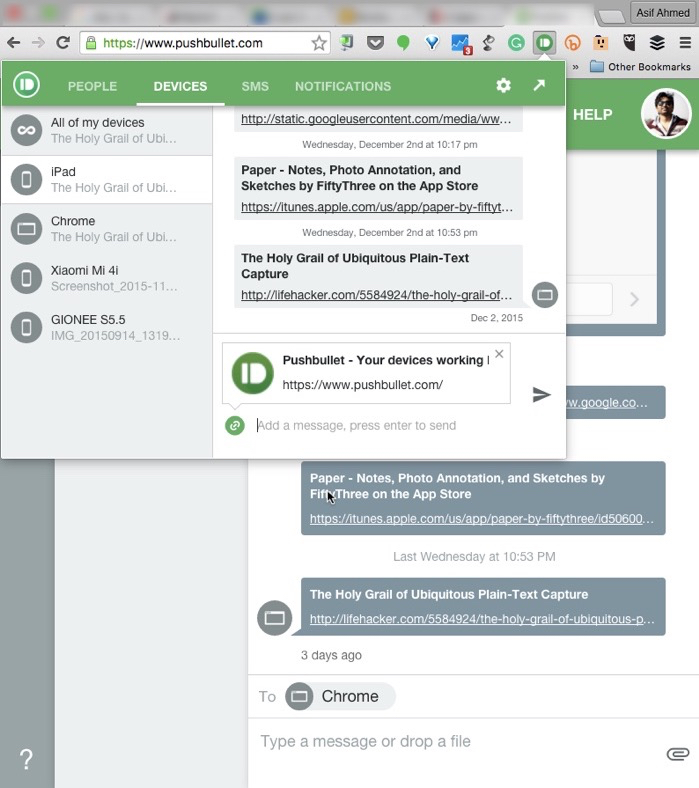Click the user avatar on the website
The image size is (699, 788).
coord(666,114)
